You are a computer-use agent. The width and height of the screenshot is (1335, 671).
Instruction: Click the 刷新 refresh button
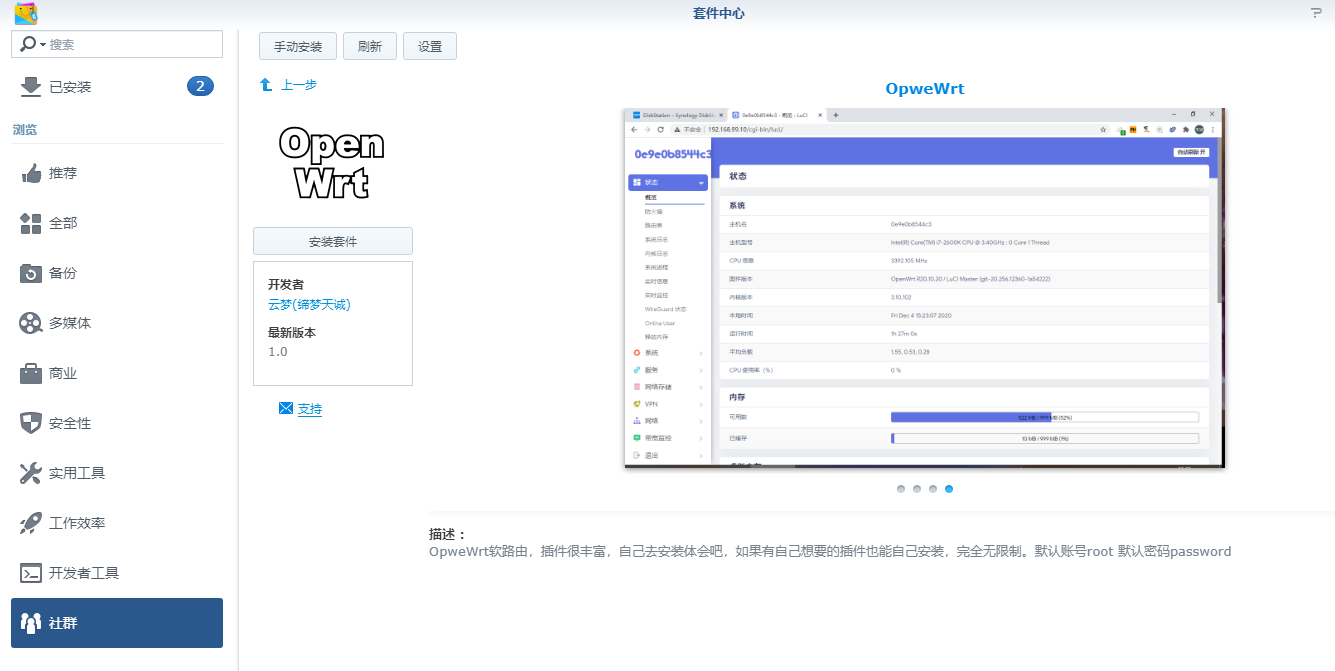370,46
